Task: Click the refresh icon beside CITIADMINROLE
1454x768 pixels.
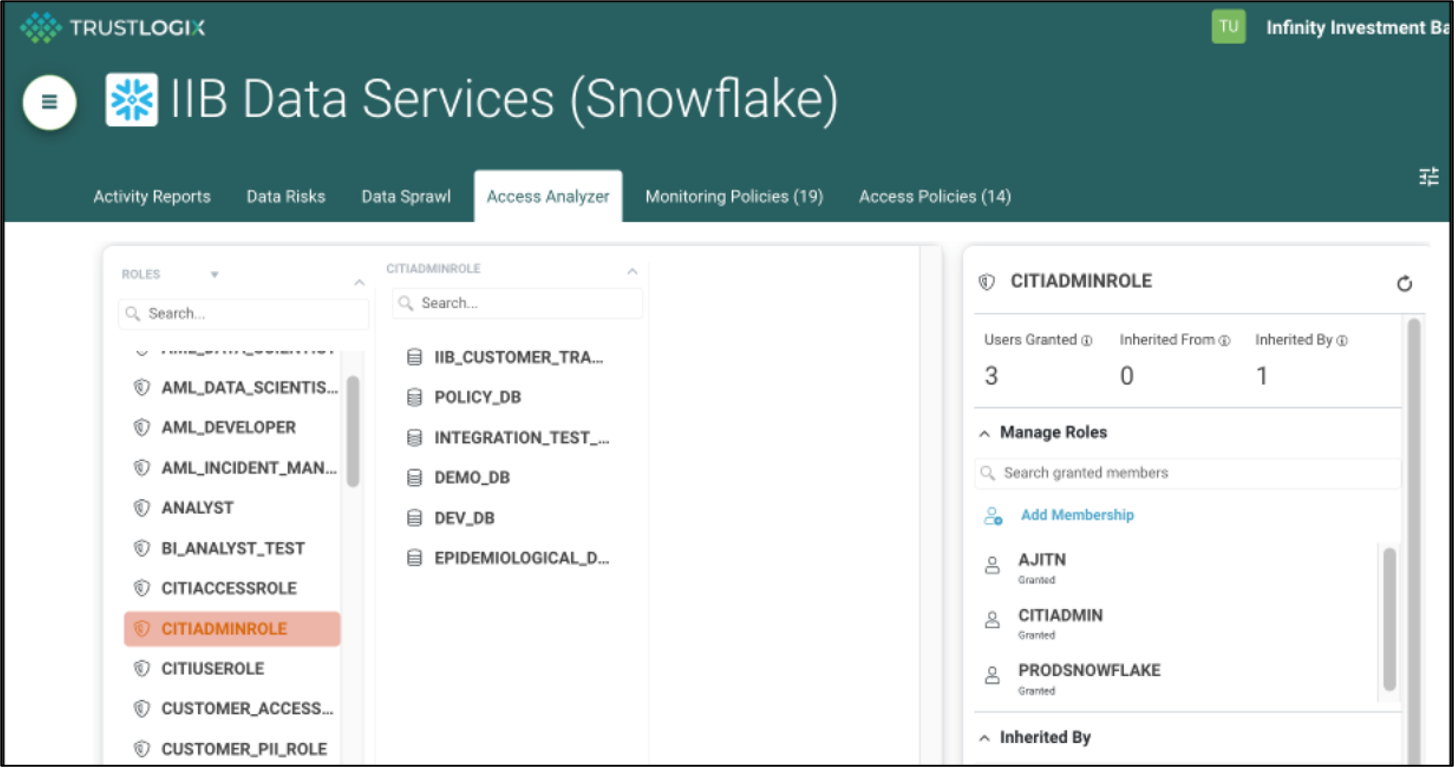Action: 1404,284
